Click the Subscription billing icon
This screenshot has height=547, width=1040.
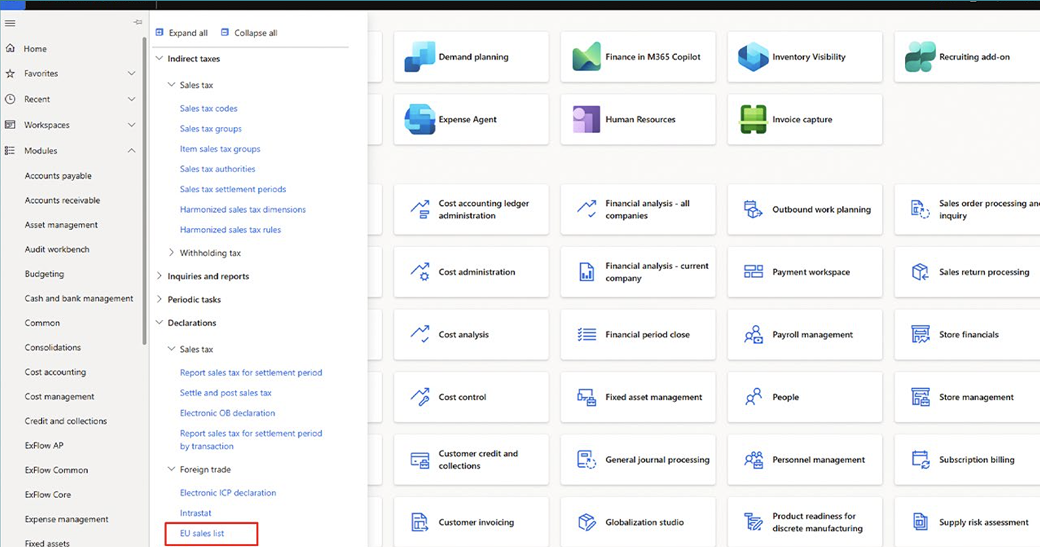pyautogui.click(x=920, y=460)
